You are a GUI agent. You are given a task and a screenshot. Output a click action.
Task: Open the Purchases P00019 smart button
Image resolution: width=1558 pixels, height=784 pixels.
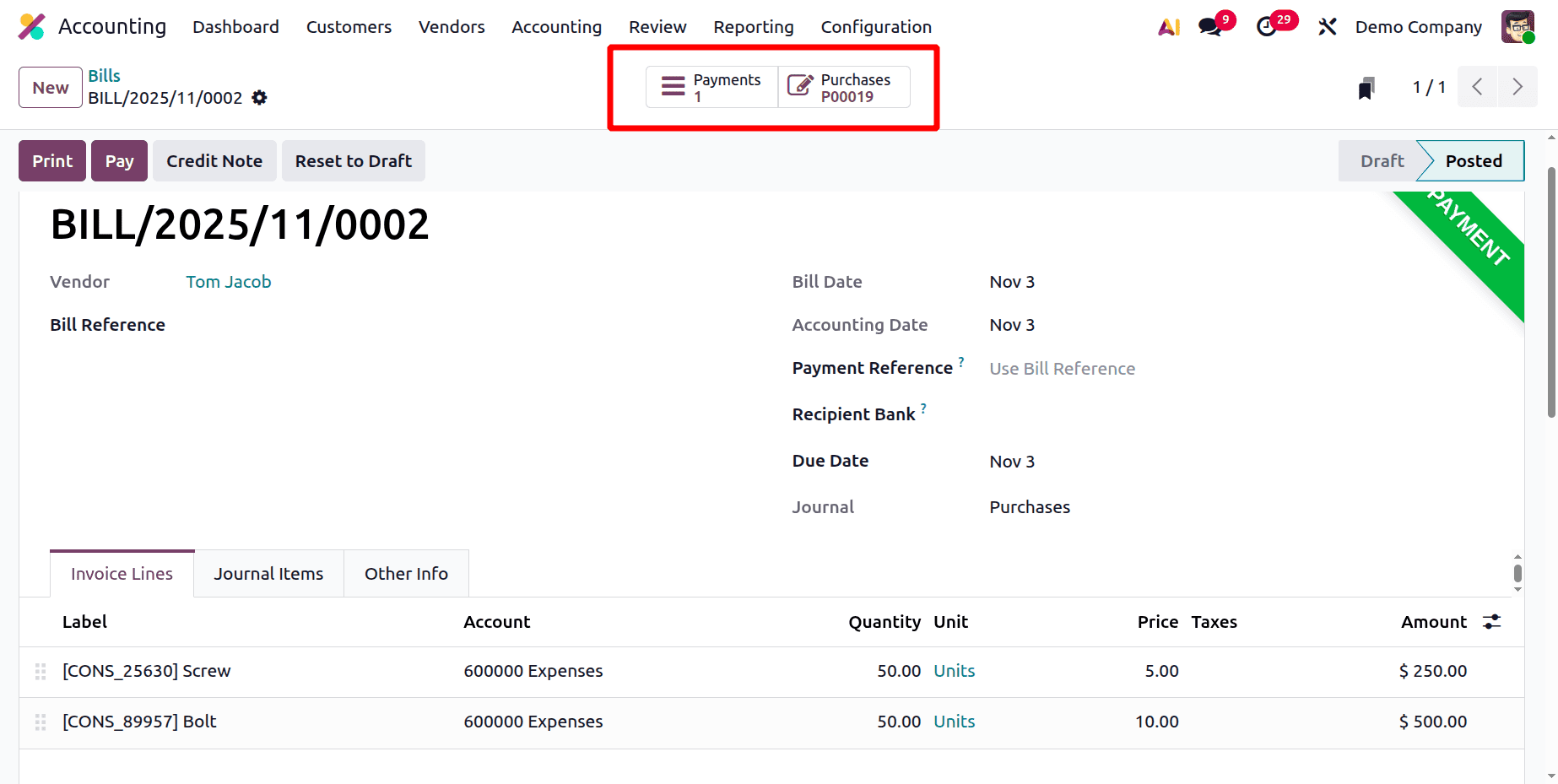coord(842,87)
